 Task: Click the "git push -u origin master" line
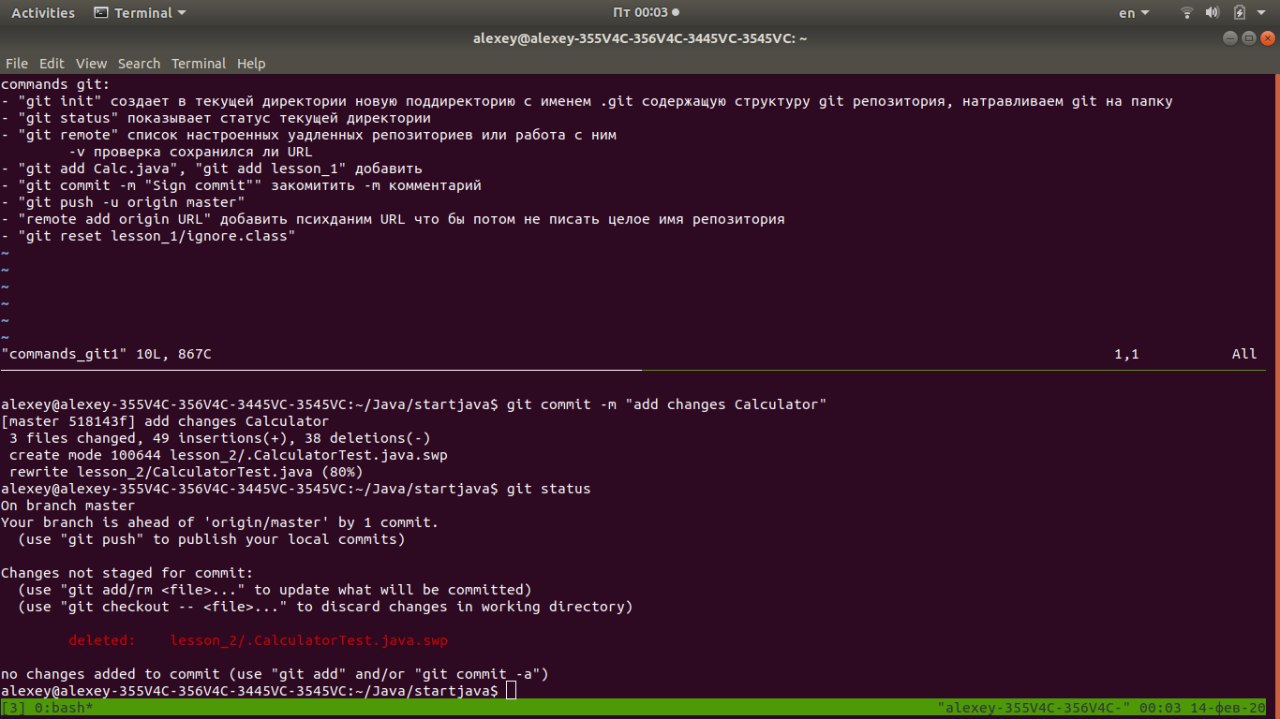123,202
